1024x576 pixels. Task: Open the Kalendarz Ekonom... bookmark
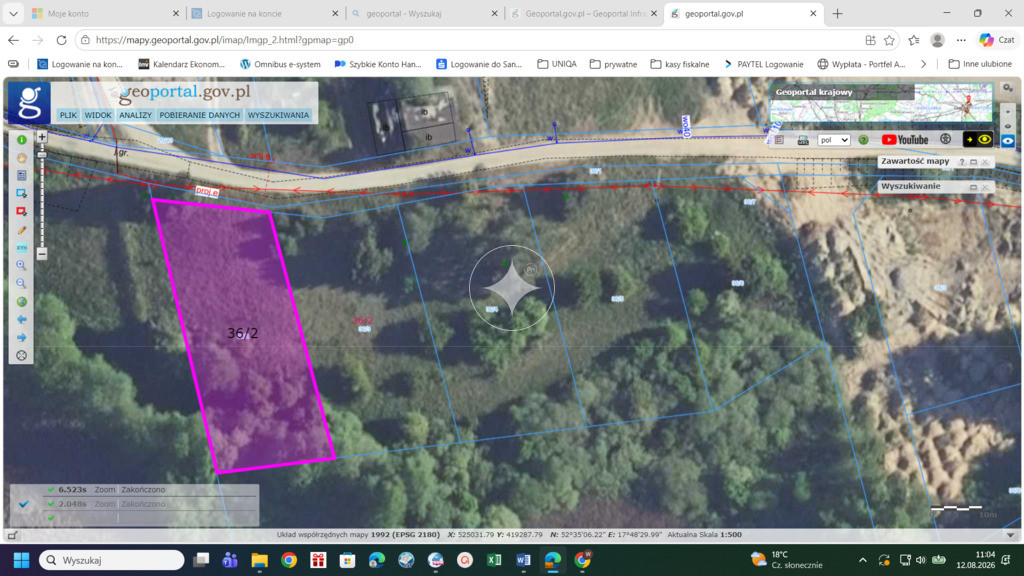(x=182, y=64)
